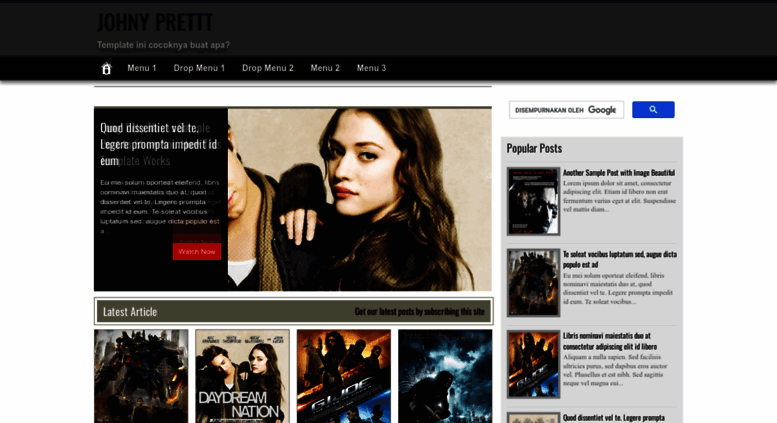Open the featured slider headline Quod dissentiet vel te
The width and height of the screenshot is (777, 423).
pyautogui.click(x=159, y=144)
